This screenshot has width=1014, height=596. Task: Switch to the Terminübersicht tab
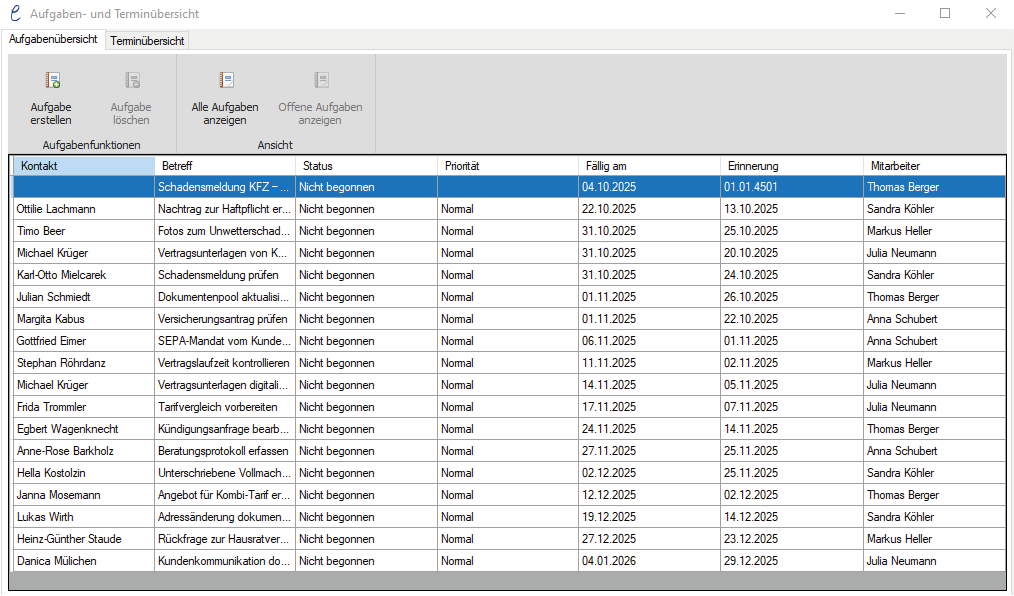click(147, 41)
